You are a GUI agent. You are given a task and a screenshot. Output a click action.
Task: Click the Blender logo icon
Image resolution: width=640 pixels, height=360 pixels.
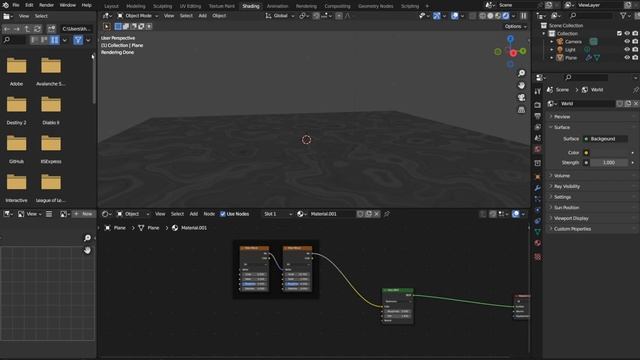(x=6, y=5)
